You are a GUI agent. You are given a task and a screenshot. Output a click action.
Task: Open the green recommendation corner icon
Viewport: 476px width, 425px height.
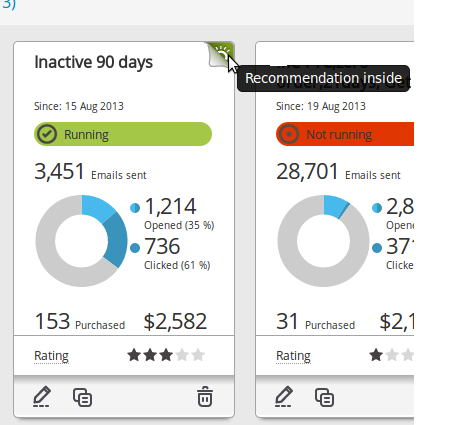[x=221, y=54]
